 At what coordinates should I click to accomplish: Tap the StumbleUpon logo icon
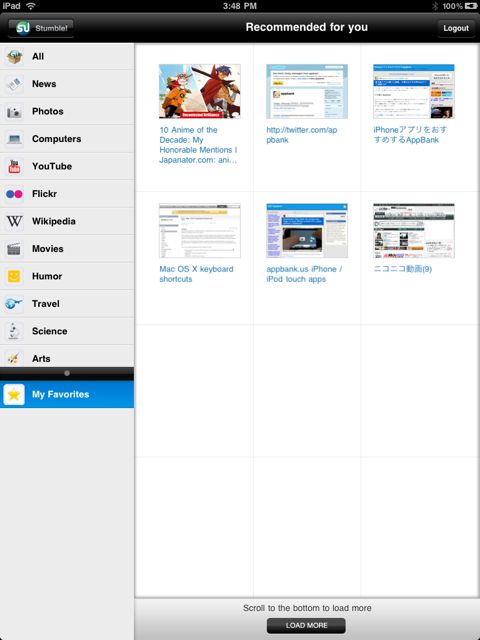pos(23,28)
